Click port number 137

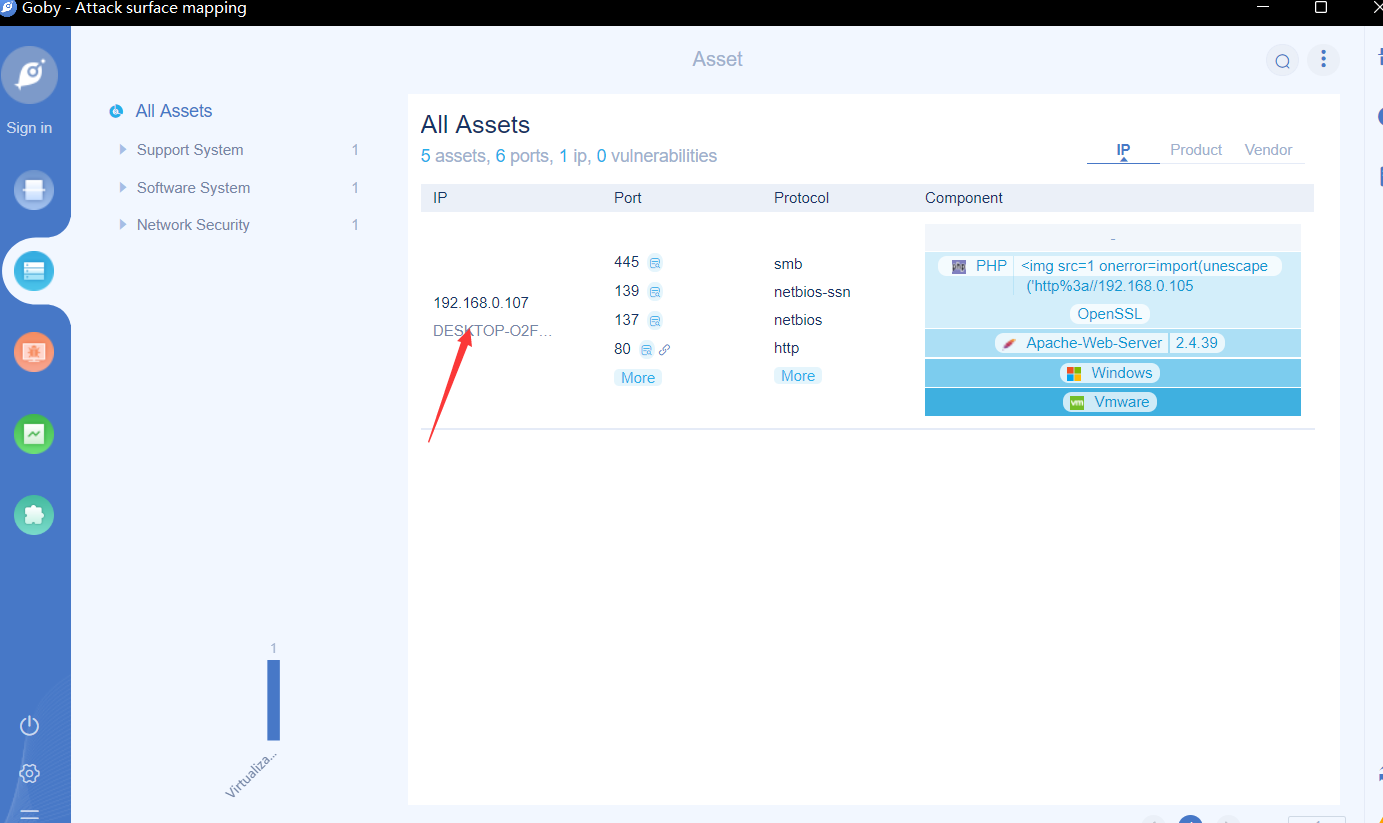626,320
